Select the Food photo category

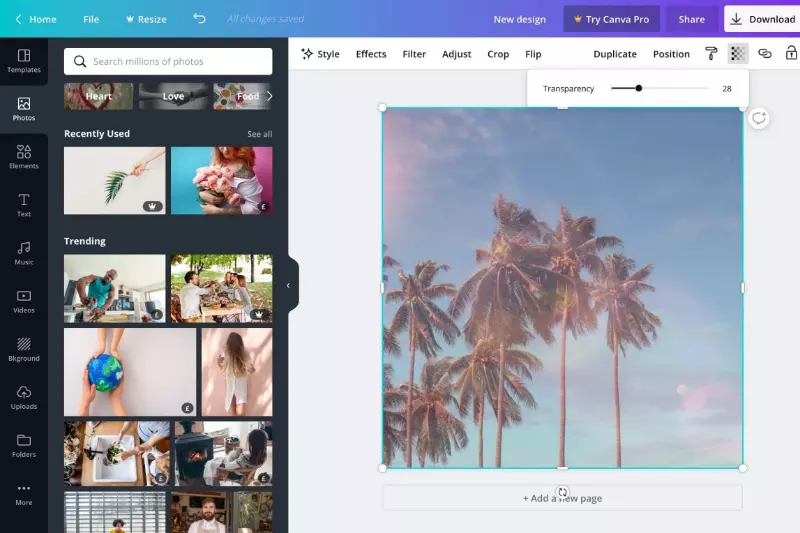click(x=240, y=96)
